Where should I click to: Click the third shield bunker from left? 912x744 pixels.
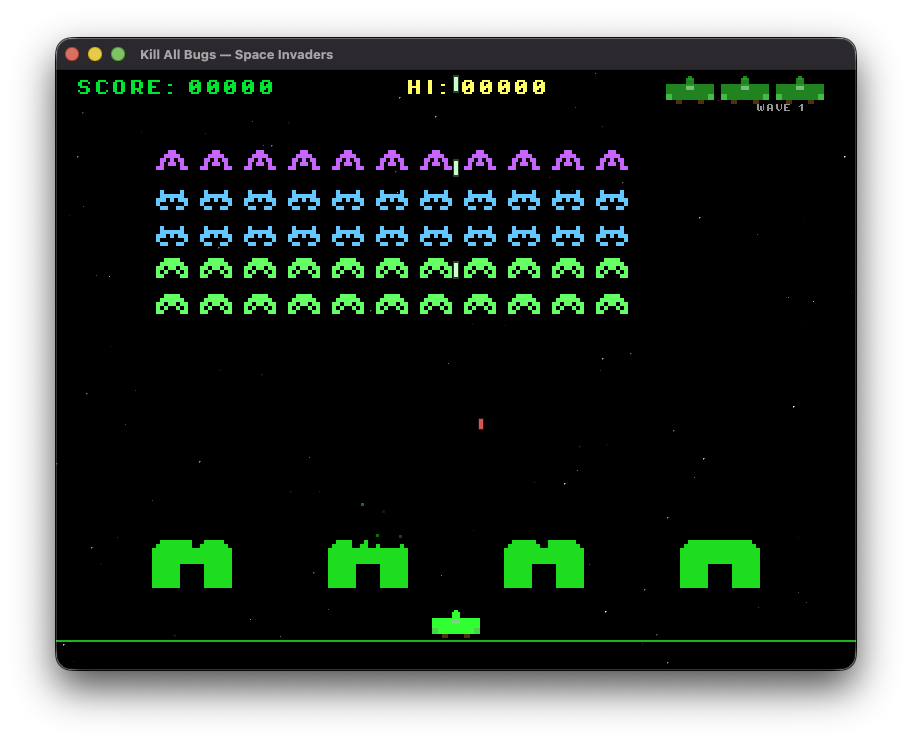[544, 564]
